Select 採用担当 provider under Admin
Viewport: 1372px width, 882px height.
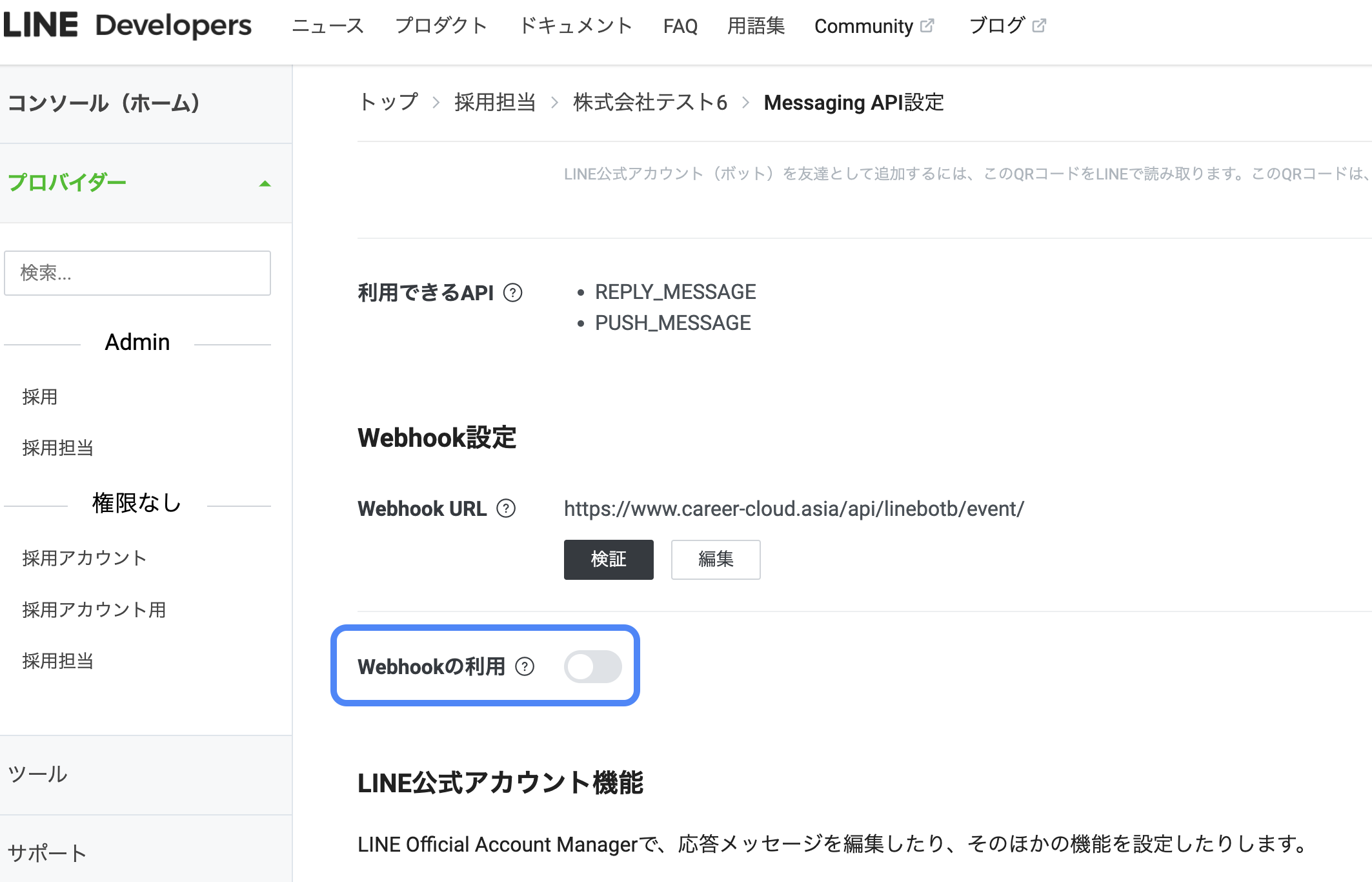[58, 447]
